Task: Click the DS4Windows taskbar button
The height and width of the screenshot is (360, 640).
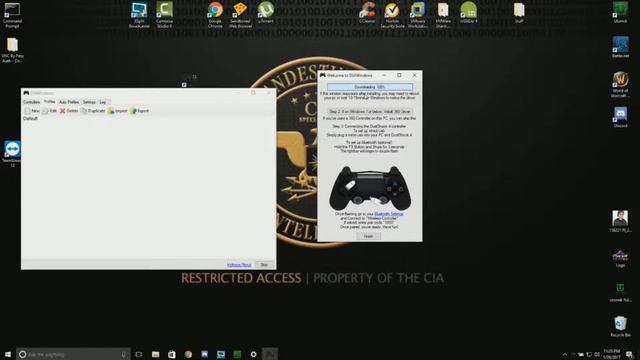Action: point(270,354)
